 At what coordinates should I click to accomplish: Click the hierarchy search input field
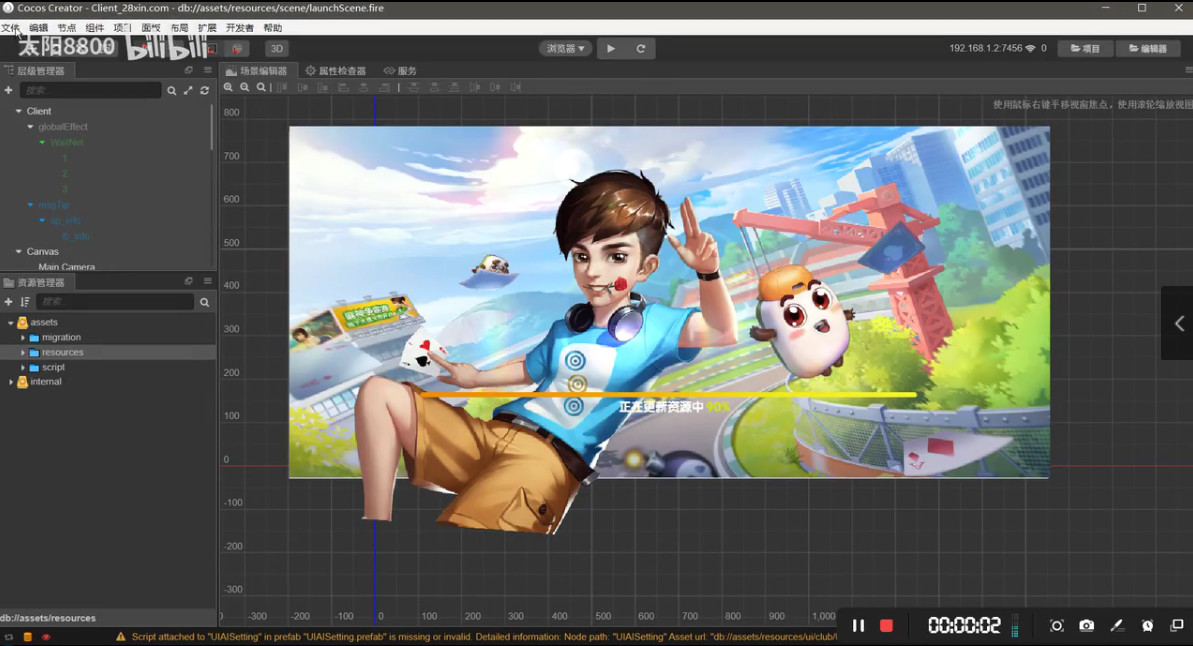tap(90, 91)
